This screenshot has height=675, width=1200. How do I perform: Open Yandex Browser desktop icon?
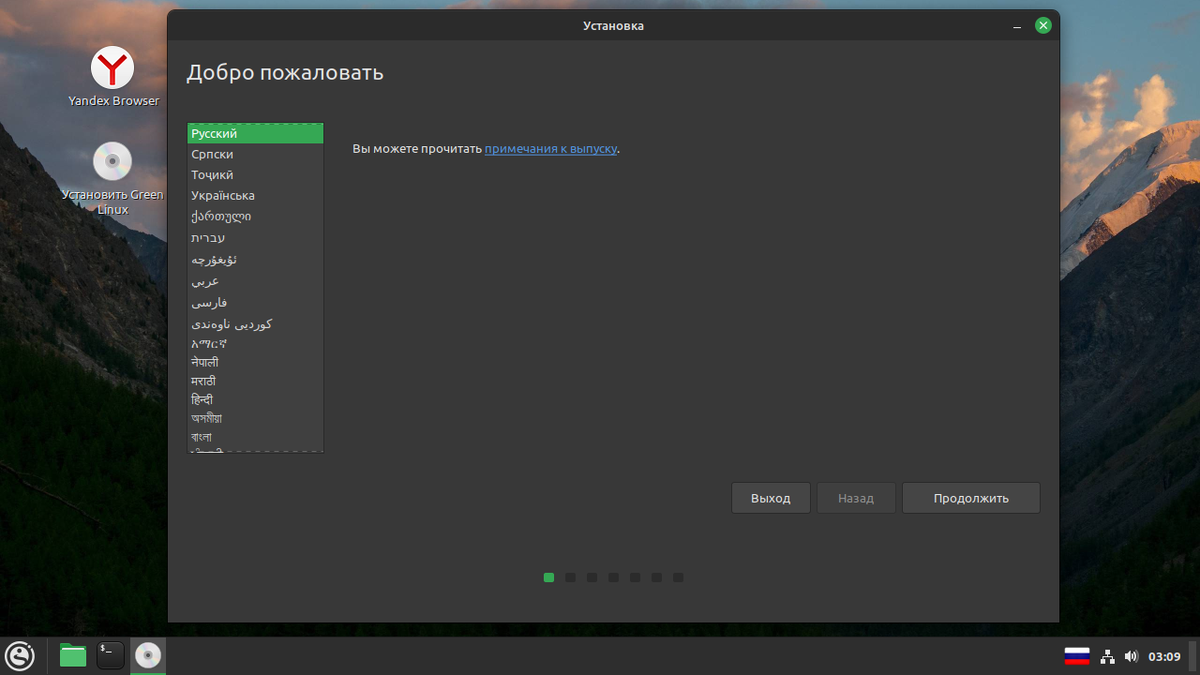[x=113, y=77]
